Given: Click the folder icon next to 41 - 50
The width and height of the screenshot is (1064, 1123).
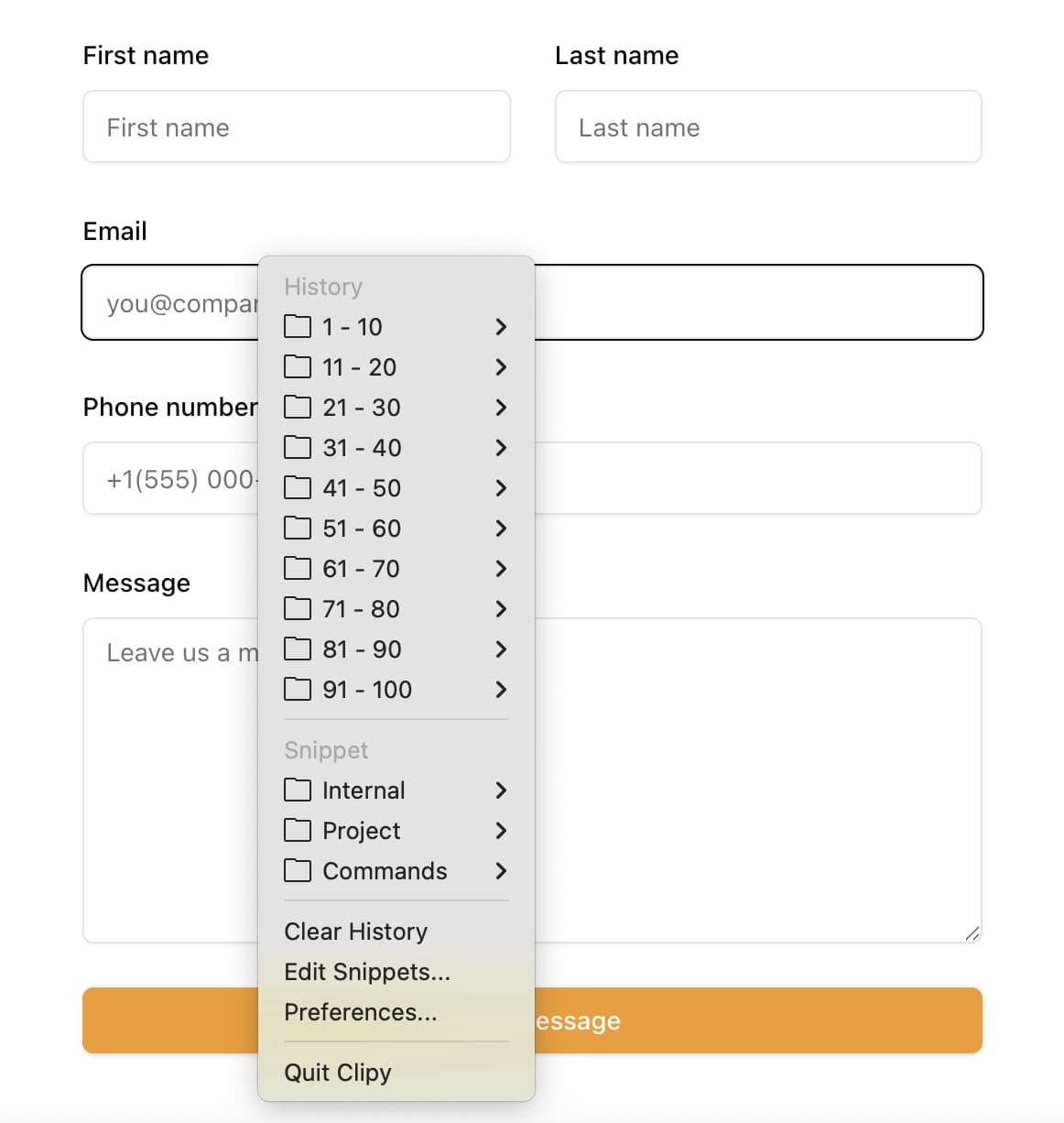Looking at the screenshot, I should 297,487.
